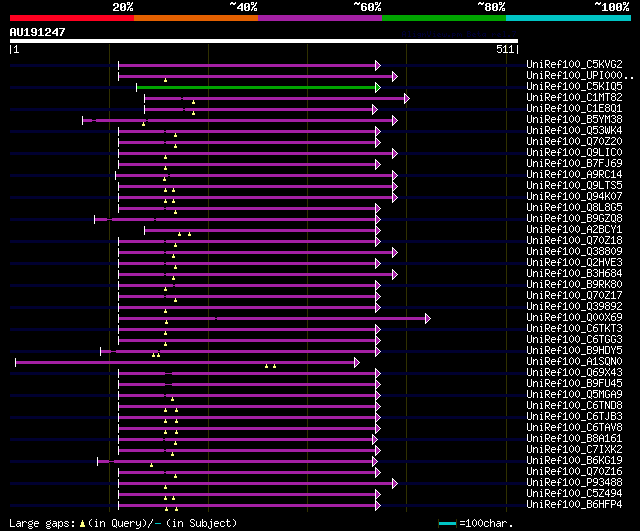Click the UniRef100_Q9LIC0 text
The height and width of the screenshot is (531, 640).
coord(574,153)
